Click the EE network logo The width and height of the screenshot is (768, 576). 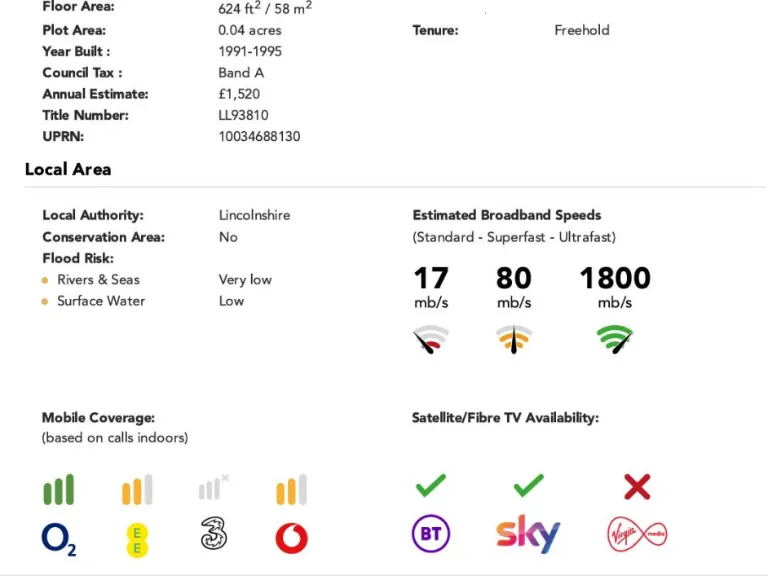coord(136,539)
